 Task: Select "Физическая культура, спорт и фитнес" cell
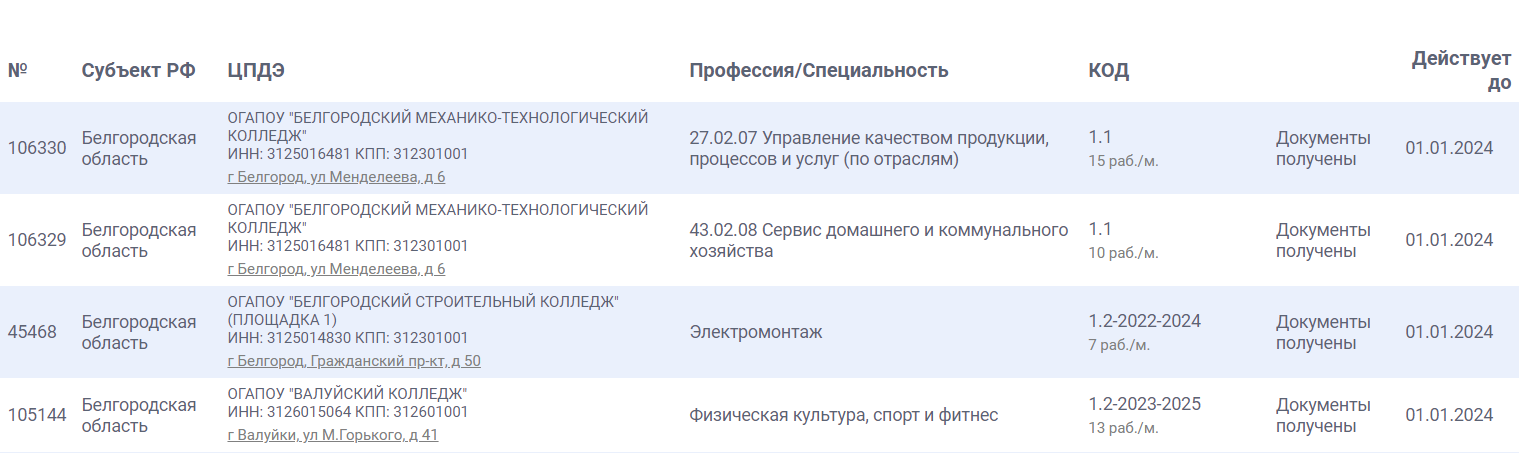843,415
